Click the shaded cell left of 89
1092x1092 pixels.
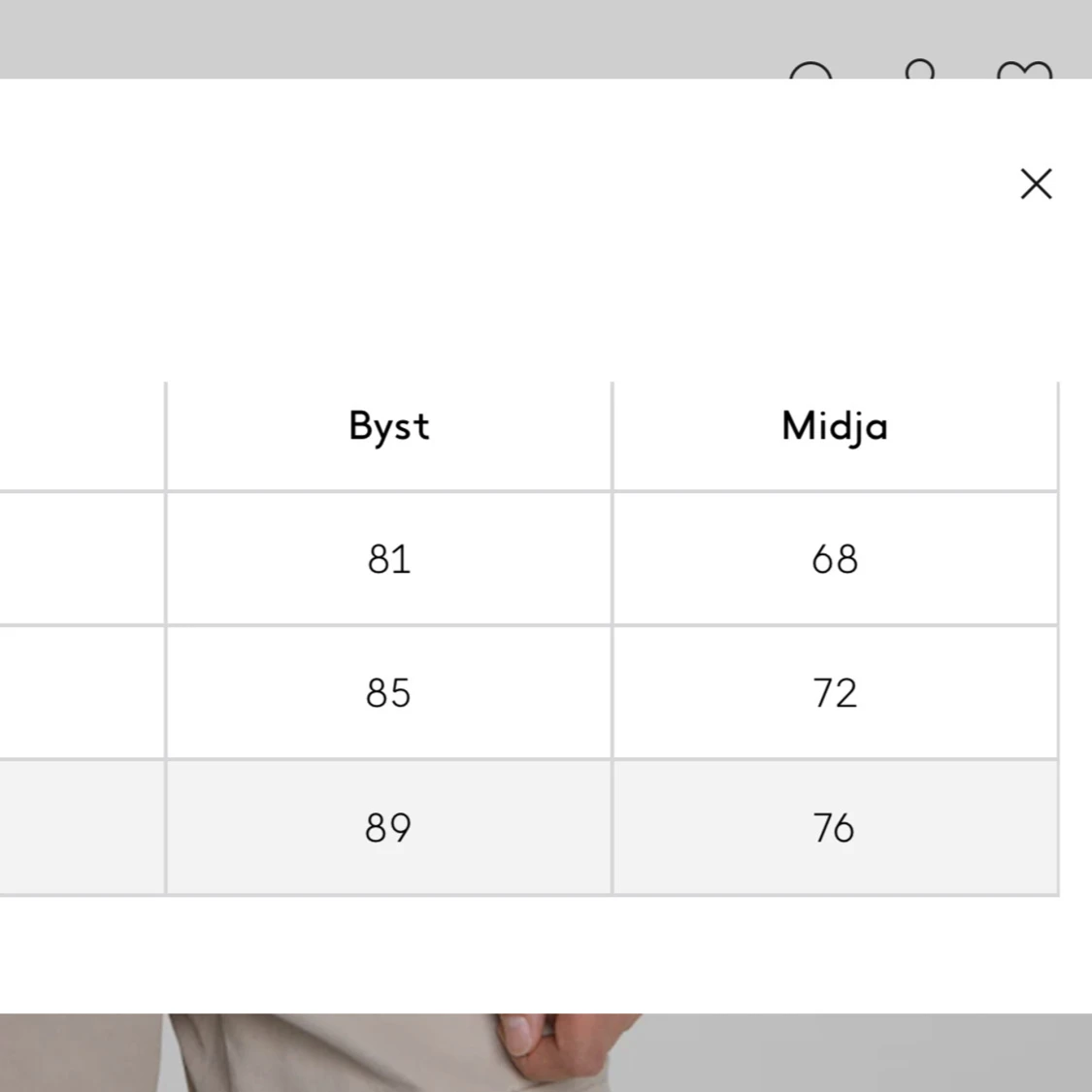(x=83, y=827)
